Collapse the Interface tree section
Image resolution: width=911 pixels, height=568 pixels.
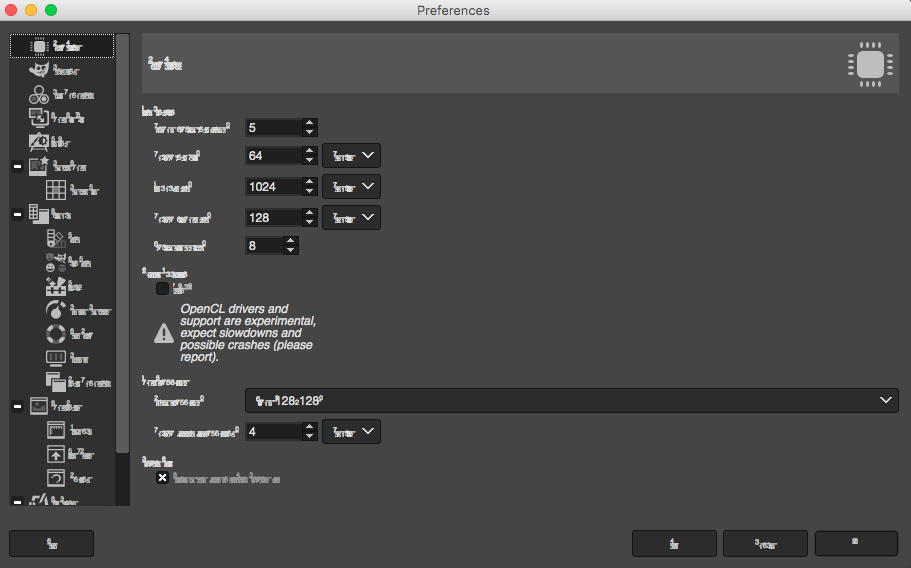point(17,214)
